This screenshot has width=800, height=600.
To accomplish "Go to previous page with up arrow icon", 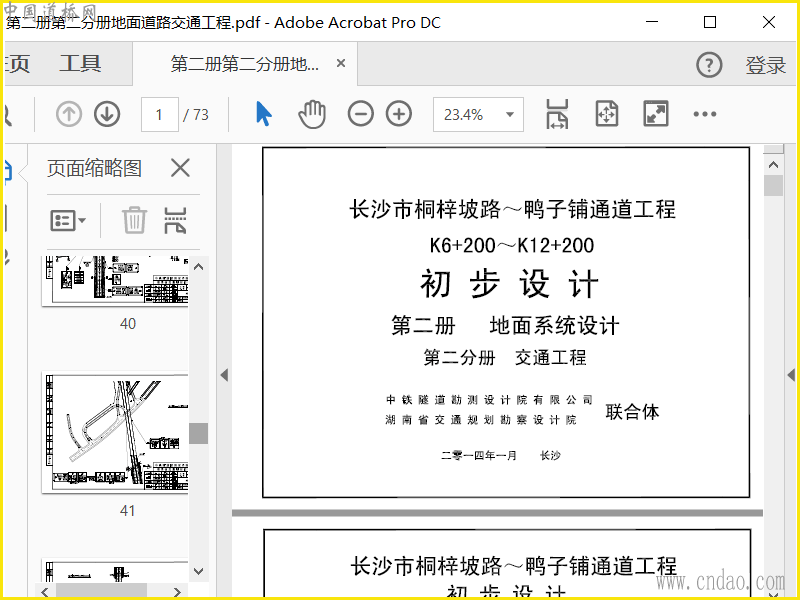I will [68, 114].
